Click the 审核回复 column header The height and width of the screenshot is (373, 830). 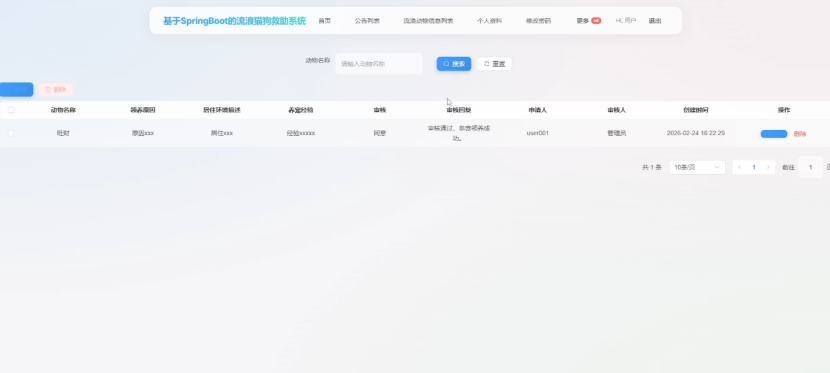(459, 110)
